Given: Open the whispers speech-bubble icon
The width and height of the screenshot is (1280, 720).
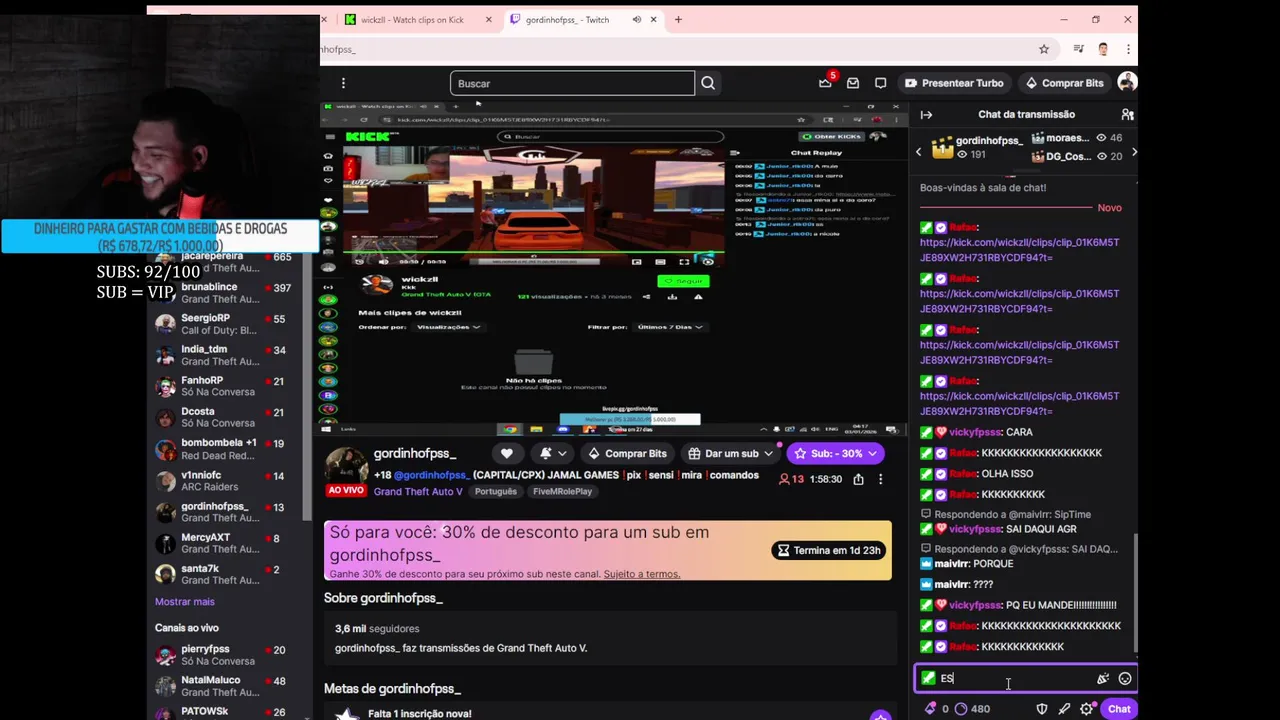Looking at the screenshot, I should coord(881,83).
